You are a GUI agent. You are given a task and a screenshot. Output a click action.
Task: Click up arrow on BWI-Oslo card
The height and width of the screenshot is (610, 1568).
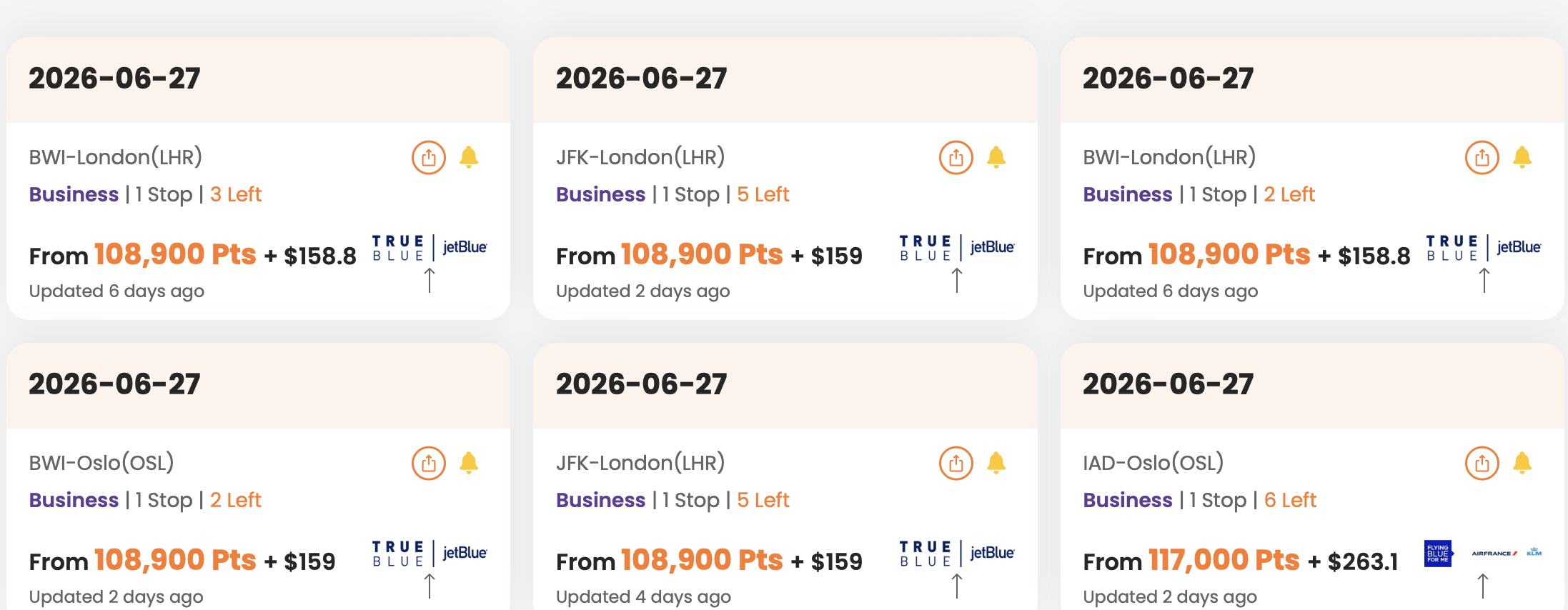[429, 586]
